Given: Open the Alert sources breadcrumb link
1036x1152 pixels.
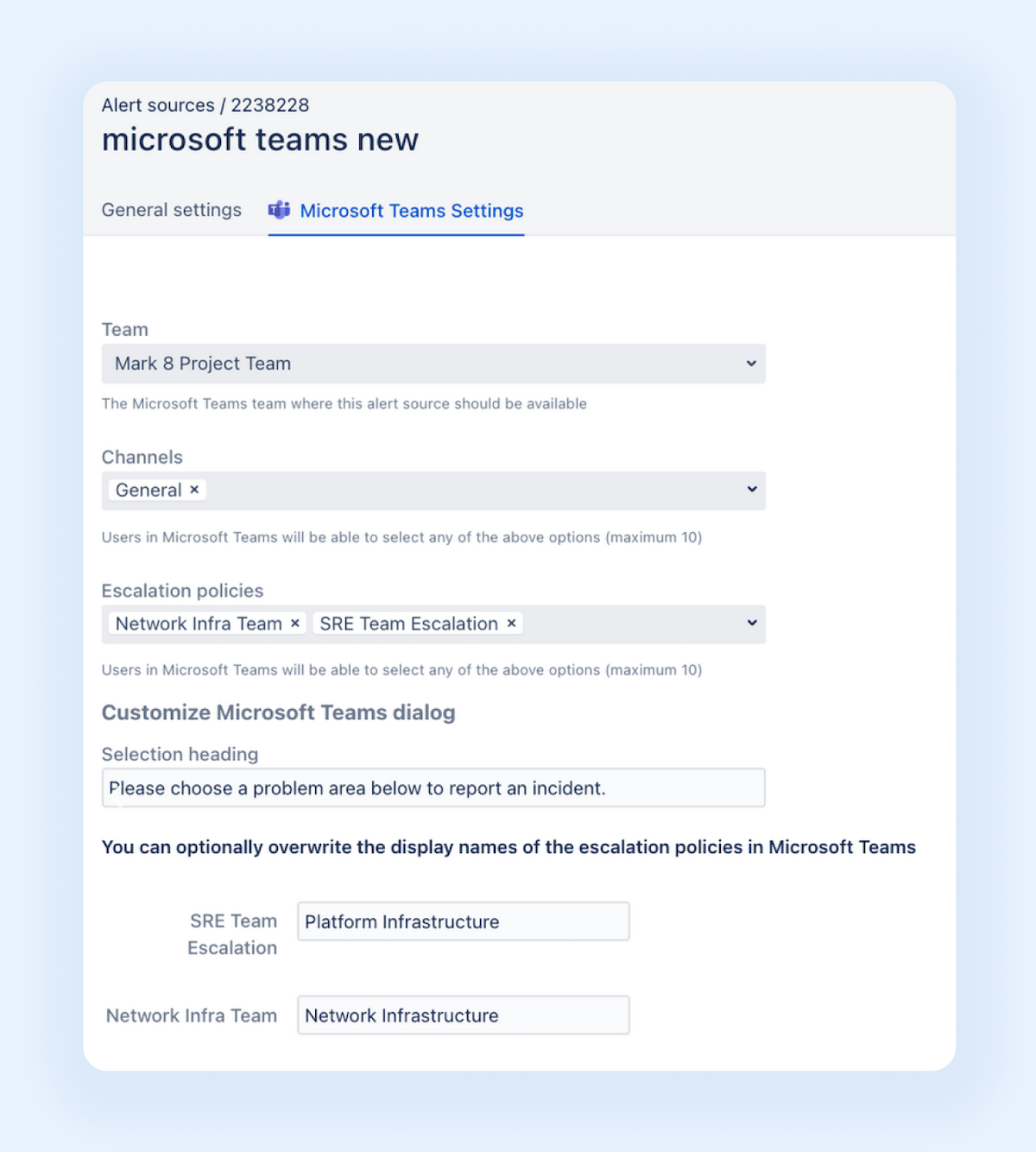Looking at the screenshot, I should tap(155, 104).
